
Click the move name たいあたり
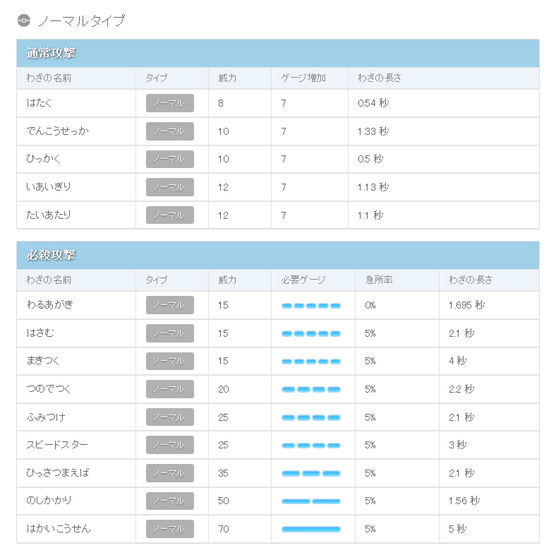49,215
